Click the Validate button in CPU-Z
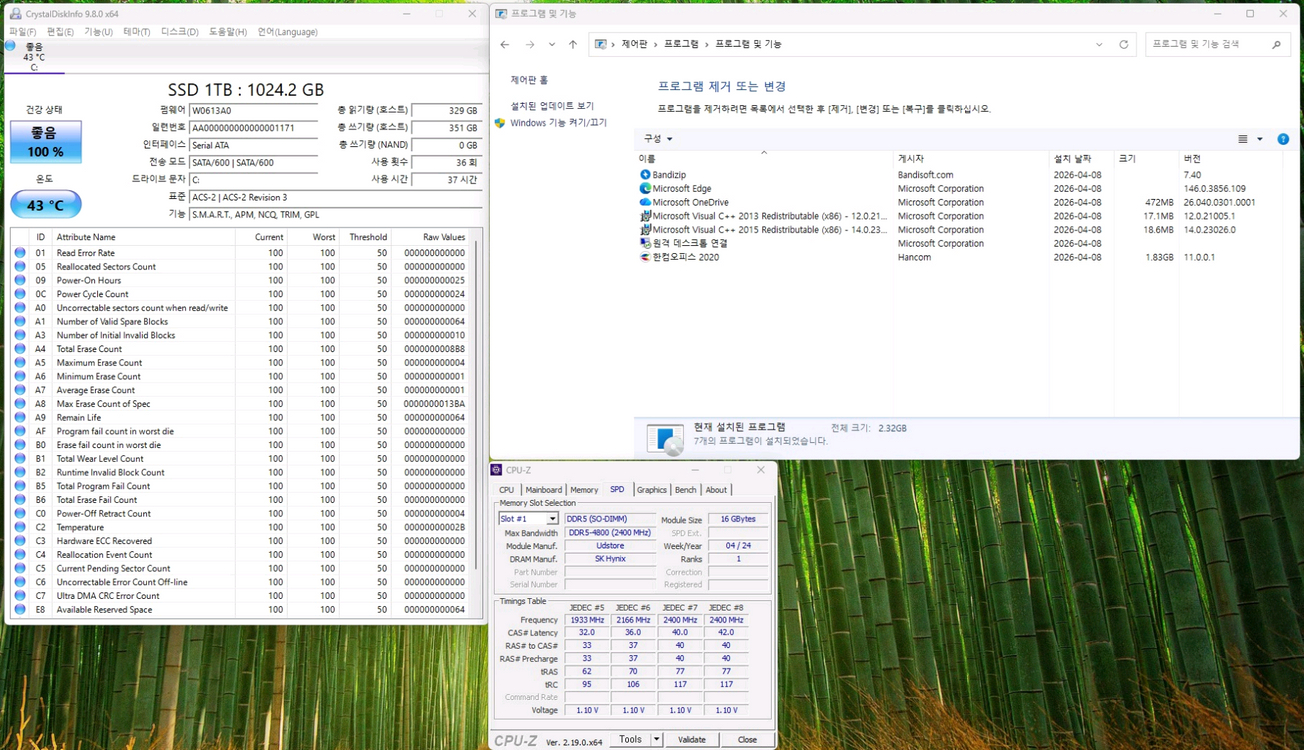 point(692,740)
